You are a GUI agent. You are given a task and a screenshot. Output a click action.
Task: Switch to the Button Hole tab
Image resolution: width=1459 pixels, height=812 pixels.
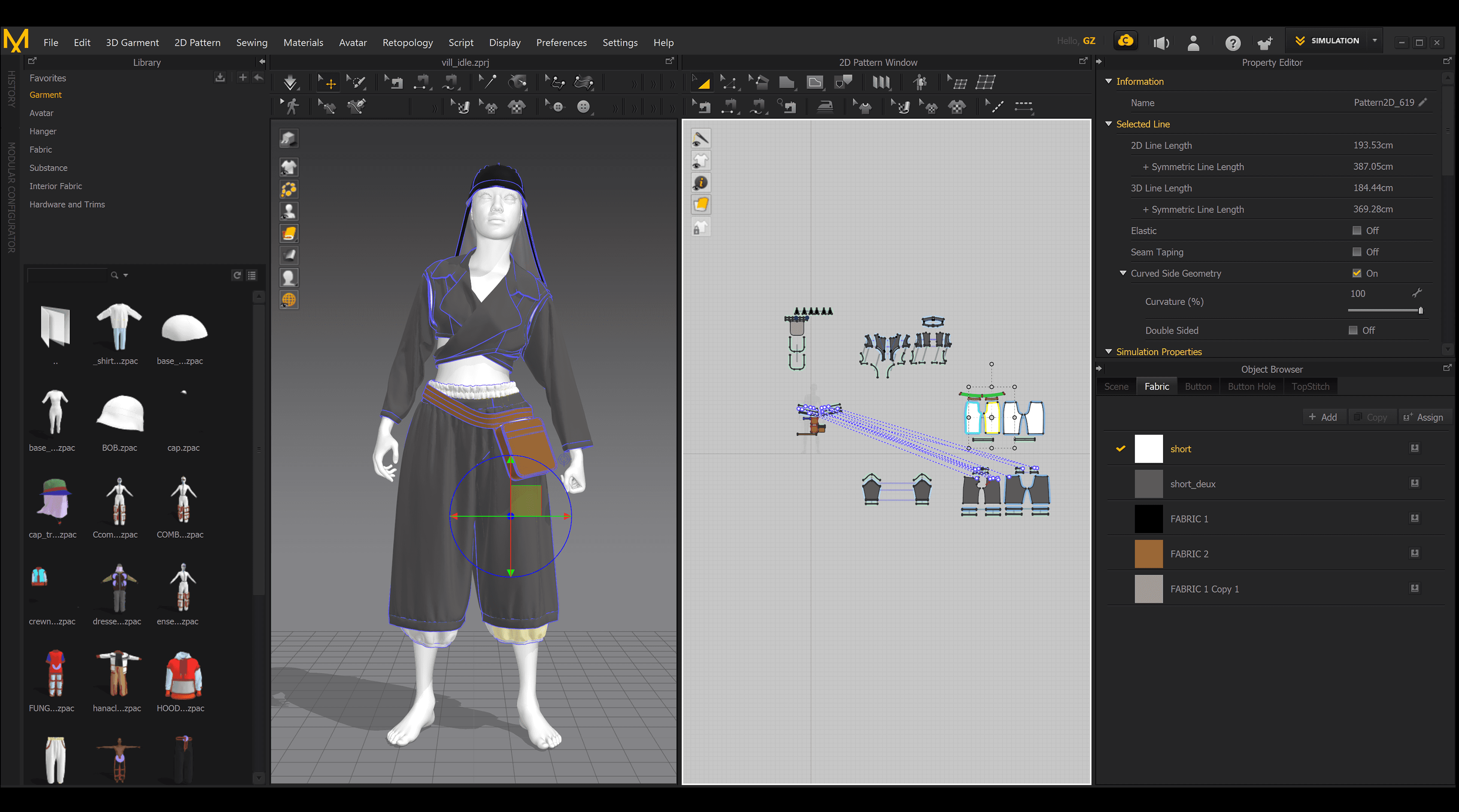coord(1251,386)
